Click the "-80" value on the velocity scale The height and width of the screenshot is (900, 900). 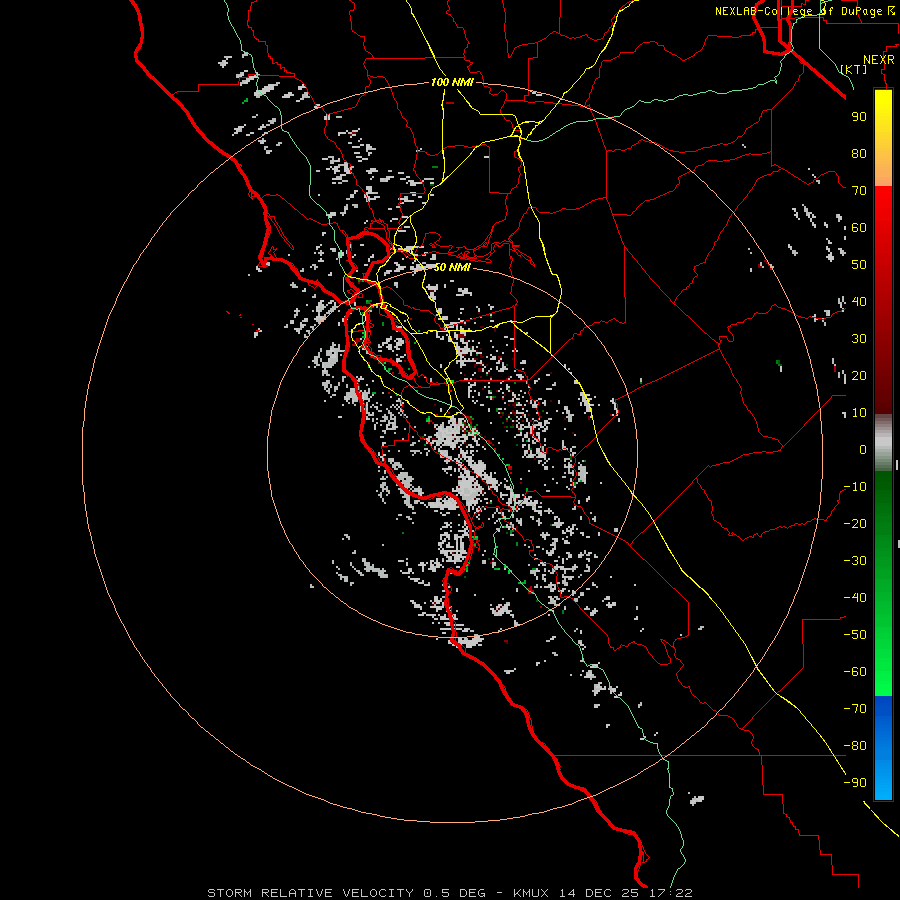point(855,746)
